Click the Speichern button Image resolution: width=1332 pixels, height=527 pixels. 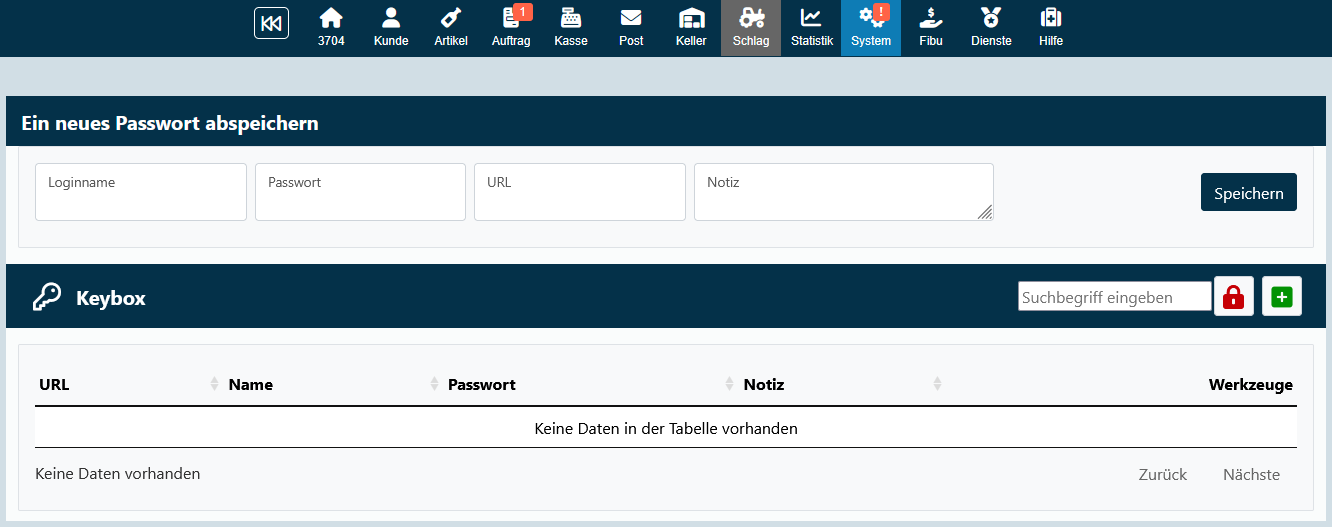tap(1248, 193)
